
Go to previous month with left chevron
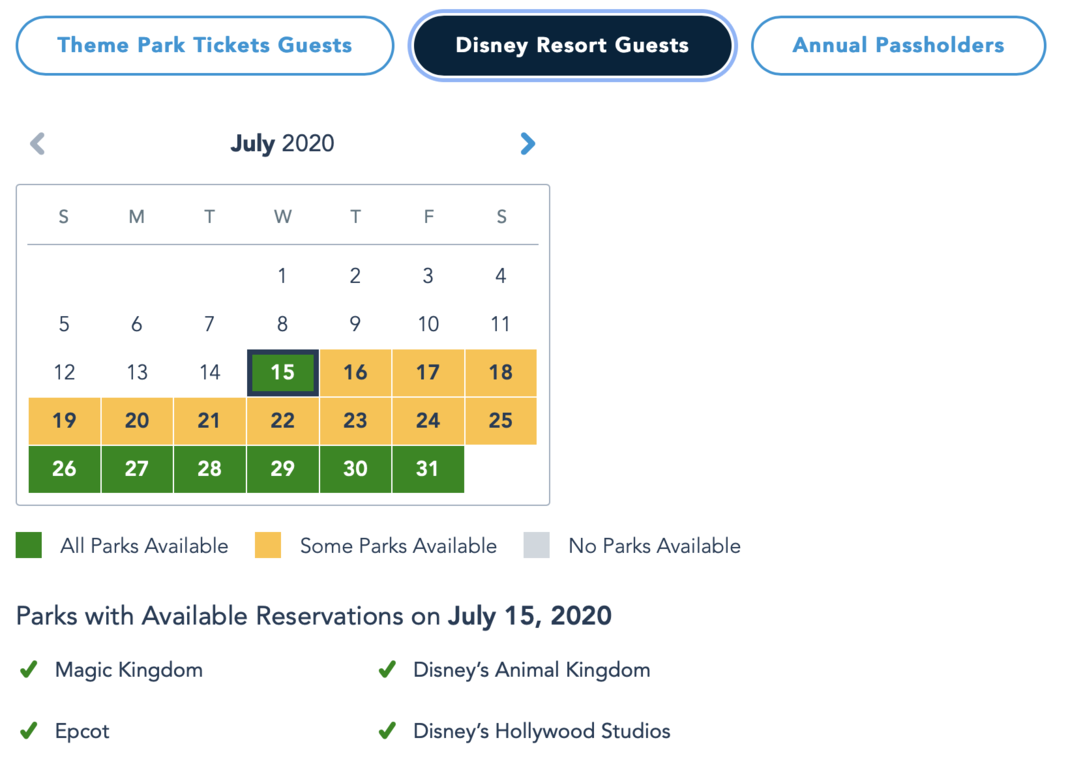(37, 144)
